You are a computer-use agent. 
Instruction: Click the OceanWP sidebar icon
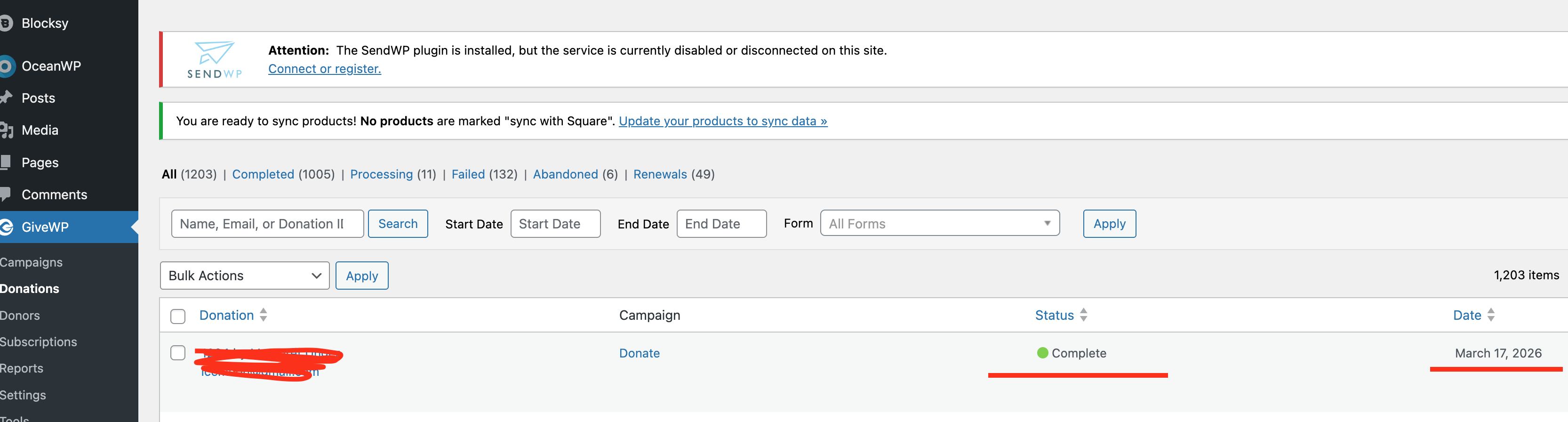[7, 66]
